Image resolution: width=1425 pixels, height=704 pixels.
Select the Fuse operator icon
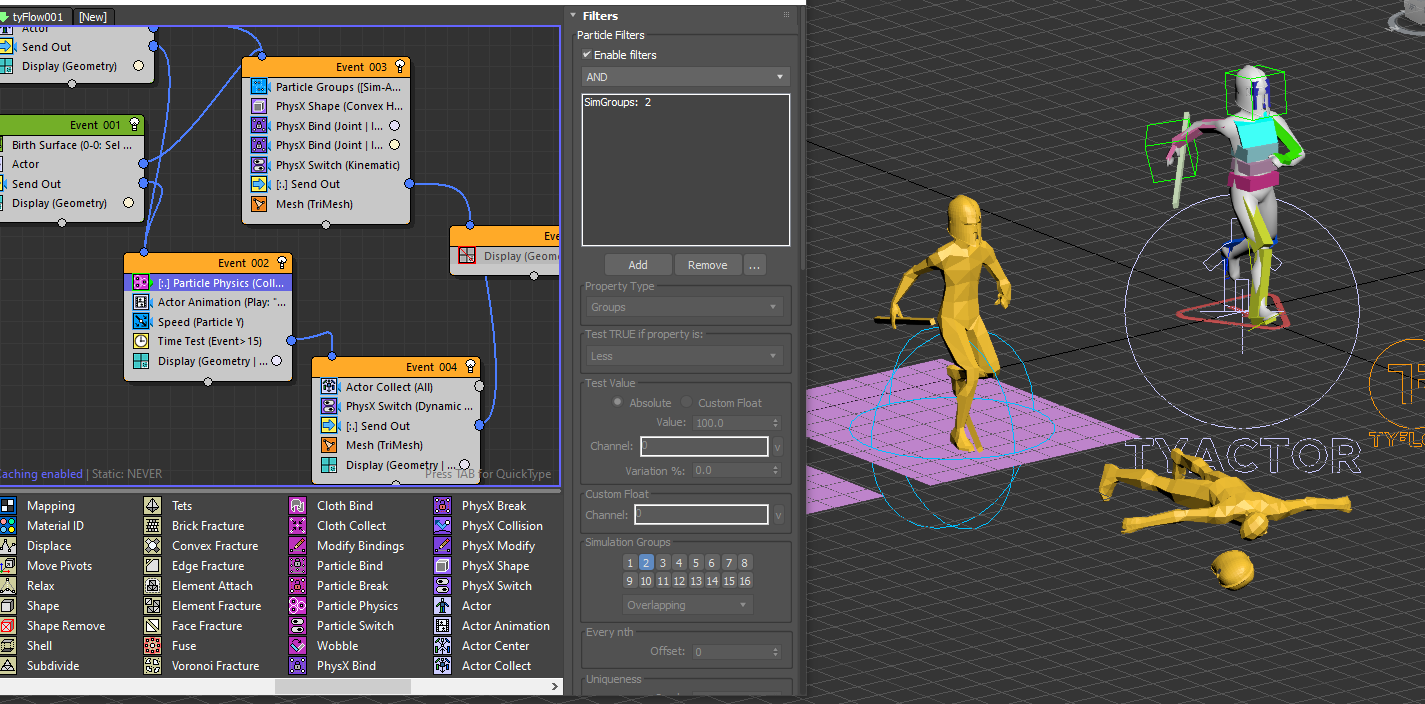(x=153, y=646)
